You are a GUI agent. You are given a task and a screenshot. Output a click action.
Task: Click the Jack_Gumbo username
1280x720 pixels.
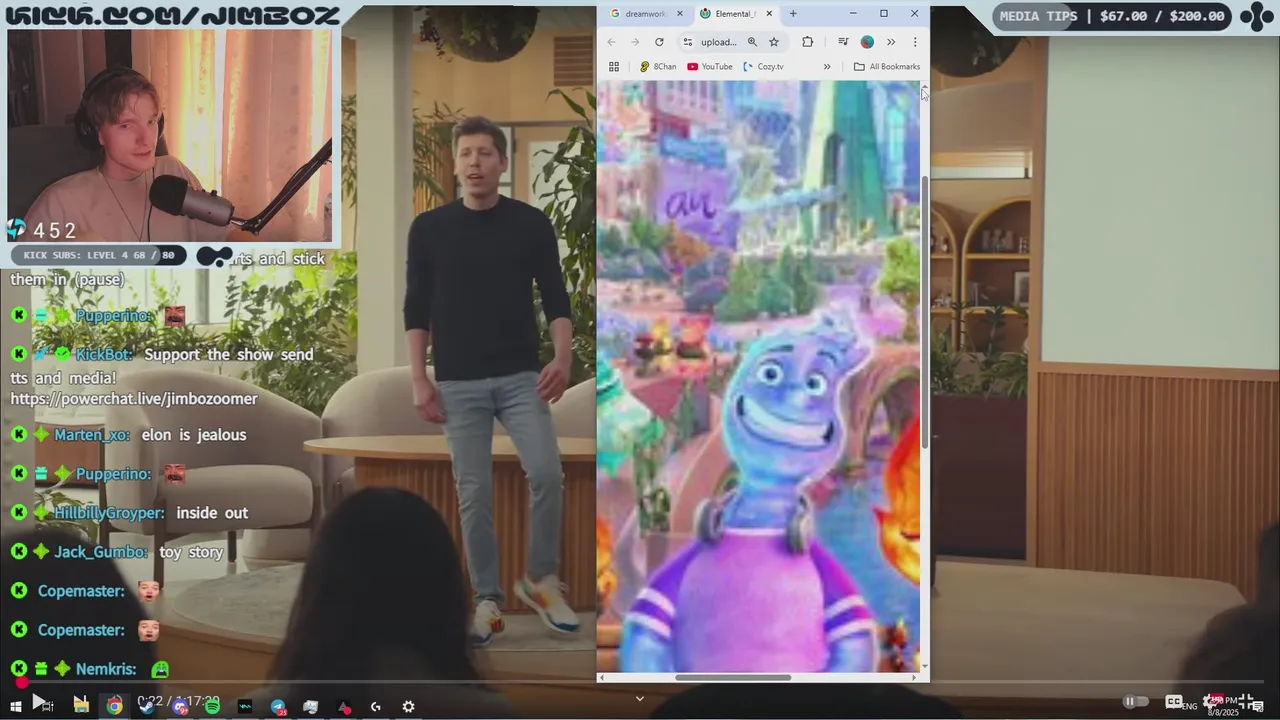coord(100,552)
